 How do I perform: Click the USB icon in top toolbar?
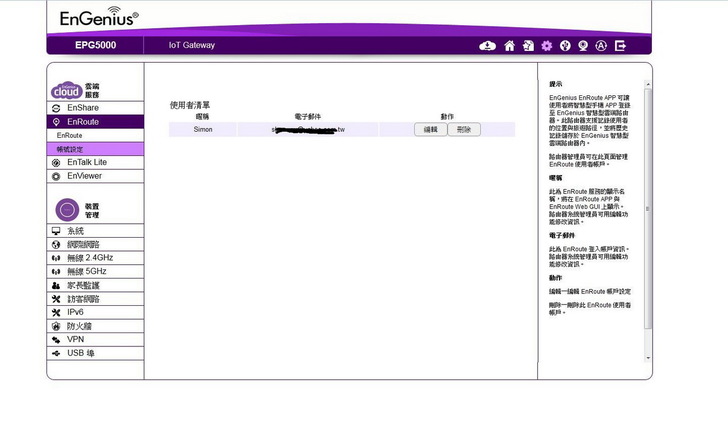[x=565, y=45]
